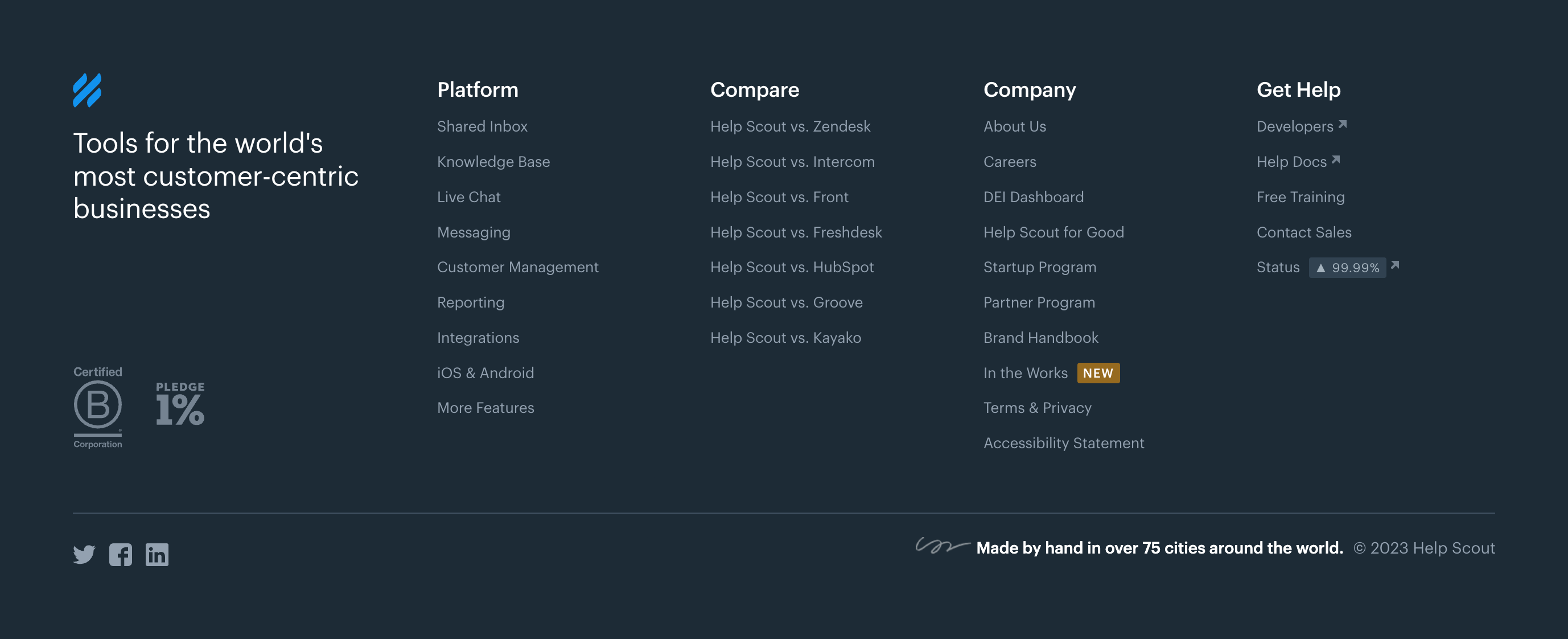
Task: Click the Certified B Corporation badge
Action: [x=97, y=407]
